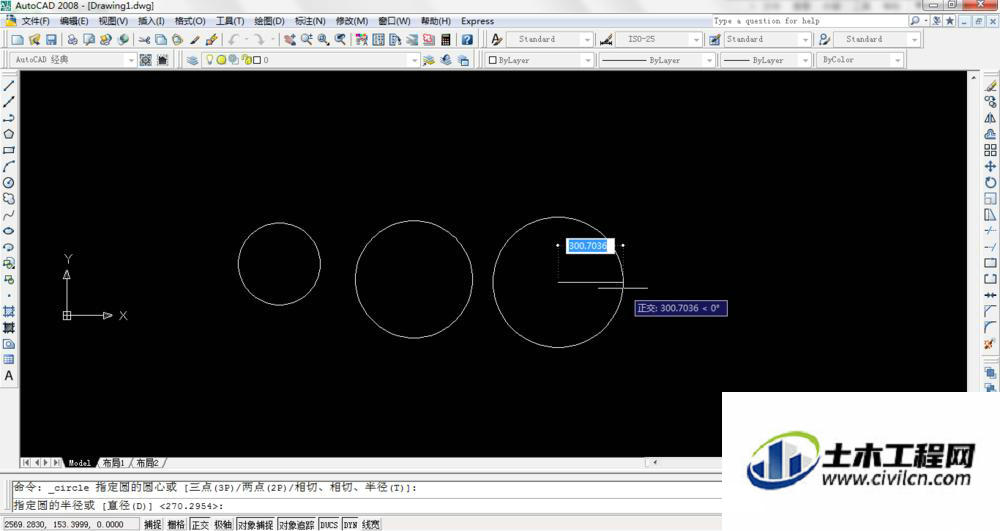Click the Move modify tool

pyautogui.click(x=990, y=166)
